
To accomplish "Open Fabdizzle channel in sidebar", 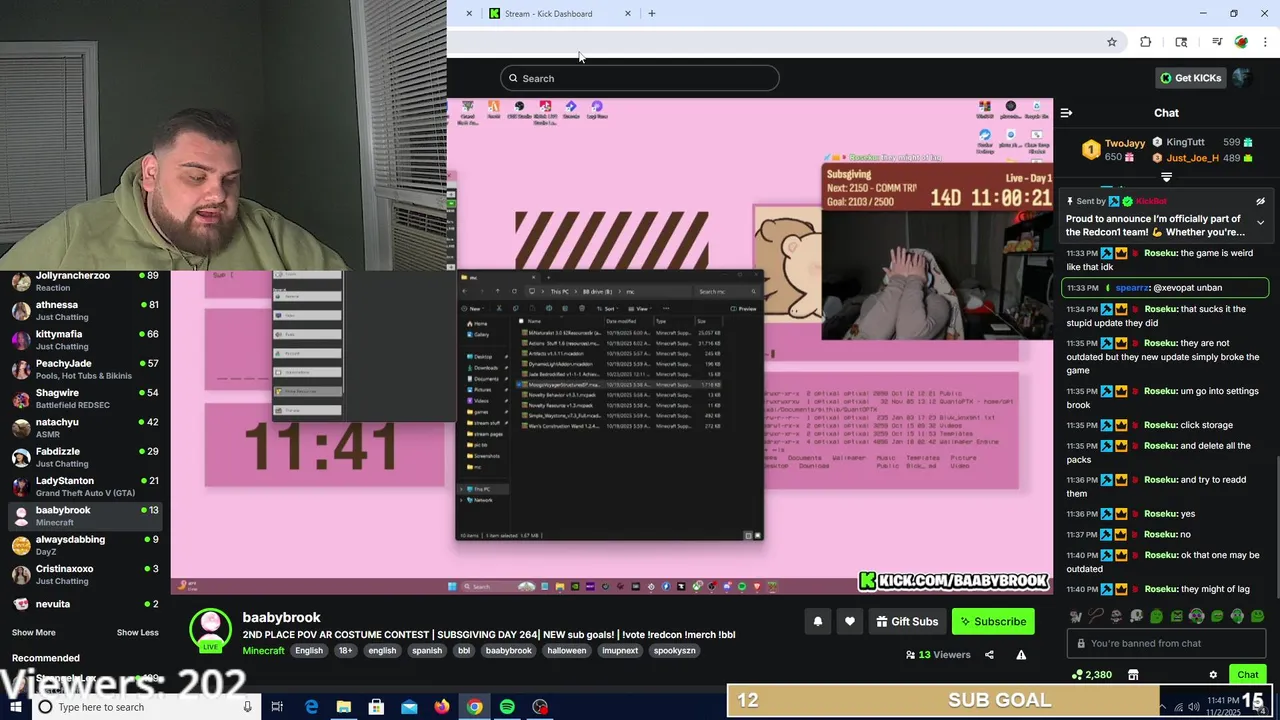I will pyautogui.click(x=85, y=457).
